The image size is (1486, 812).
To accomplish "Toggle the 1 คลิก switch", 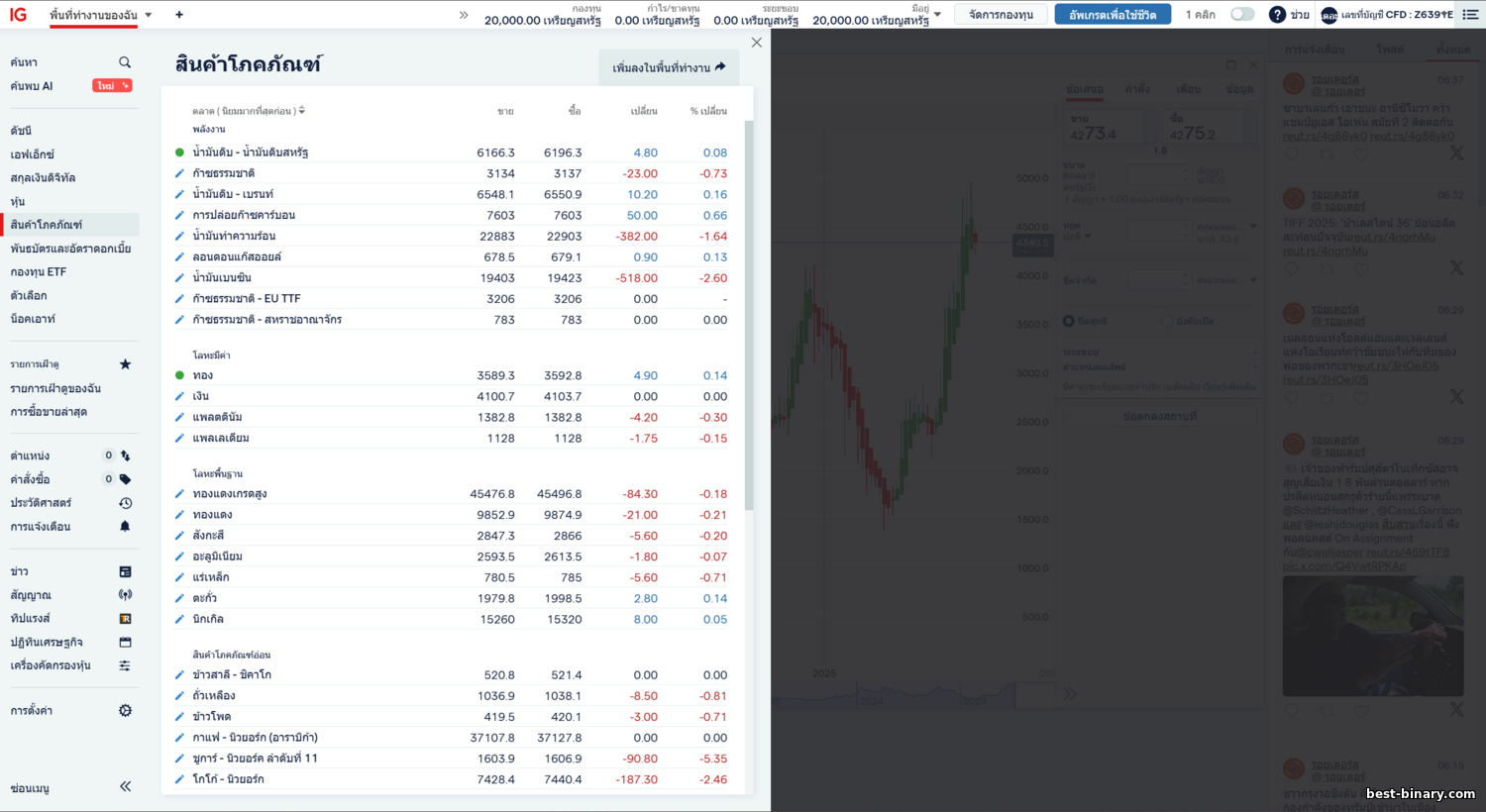I will click(1241, 15).
